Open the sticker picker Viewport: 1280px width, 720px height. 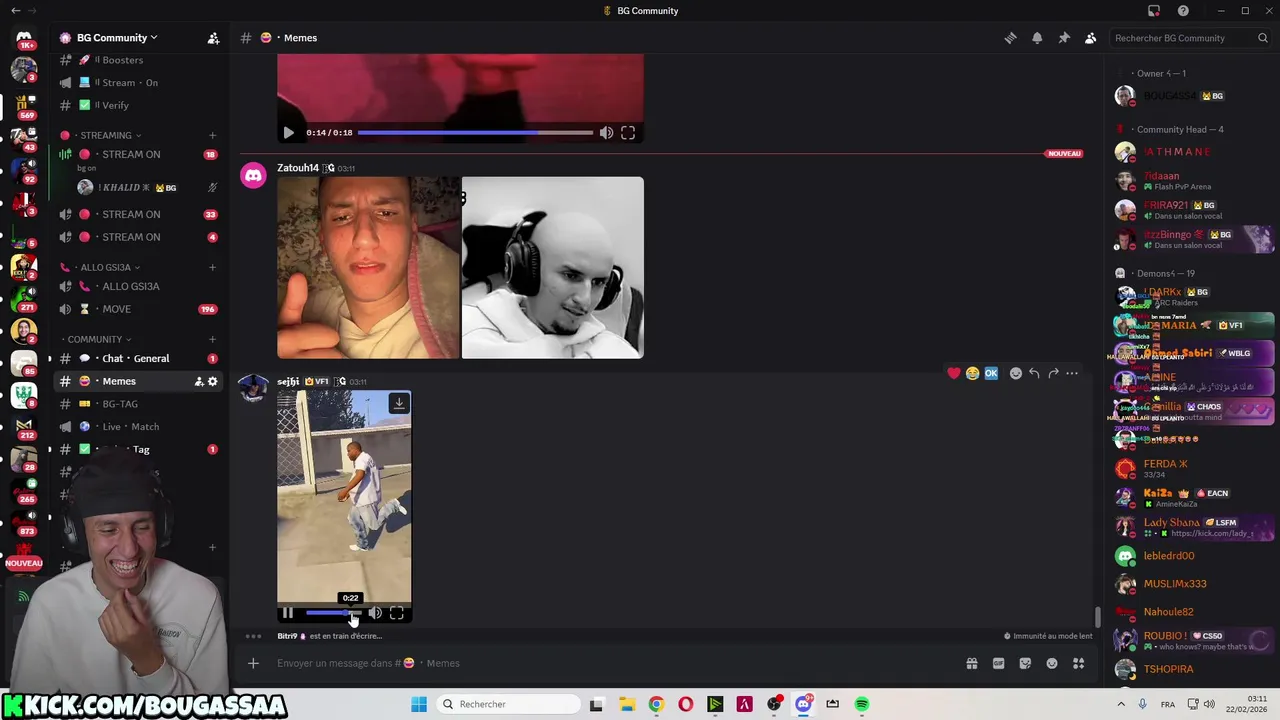(1025, 663)
